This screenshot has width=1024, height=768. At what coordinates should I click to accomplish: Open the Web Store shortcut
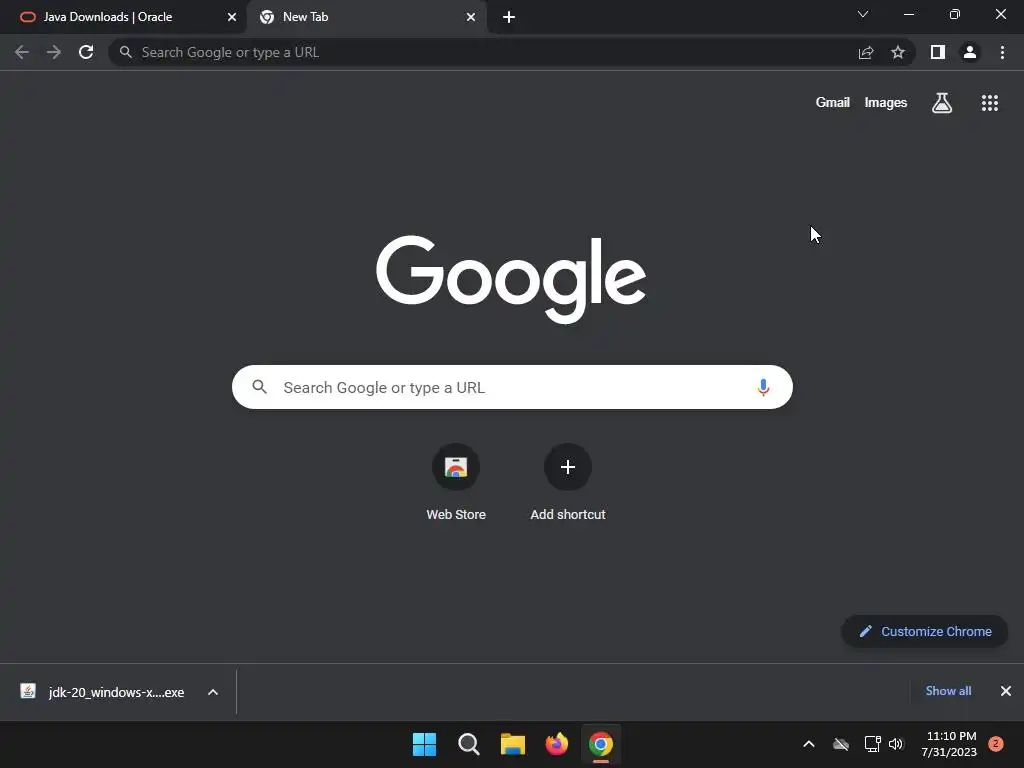tap(456, 483)
